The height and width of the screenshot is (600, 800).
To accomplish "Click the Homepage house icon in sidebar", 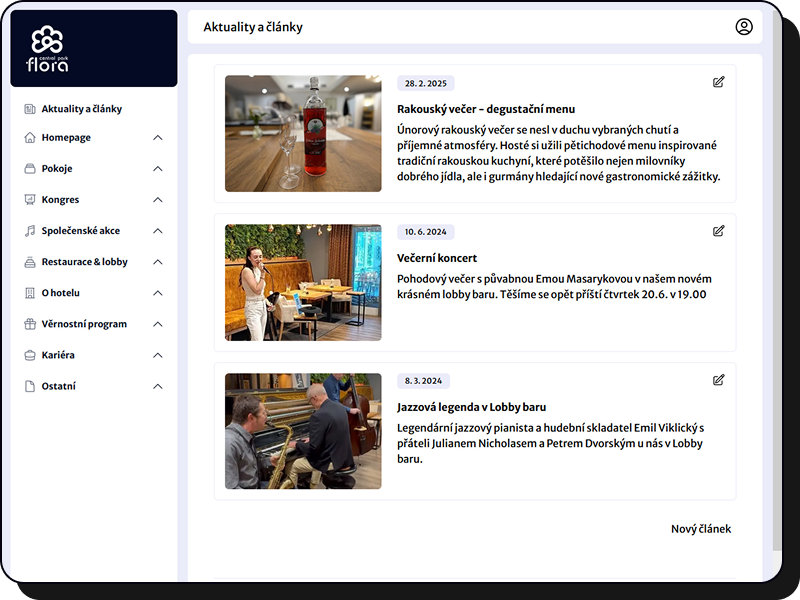I will click(30, 138).
